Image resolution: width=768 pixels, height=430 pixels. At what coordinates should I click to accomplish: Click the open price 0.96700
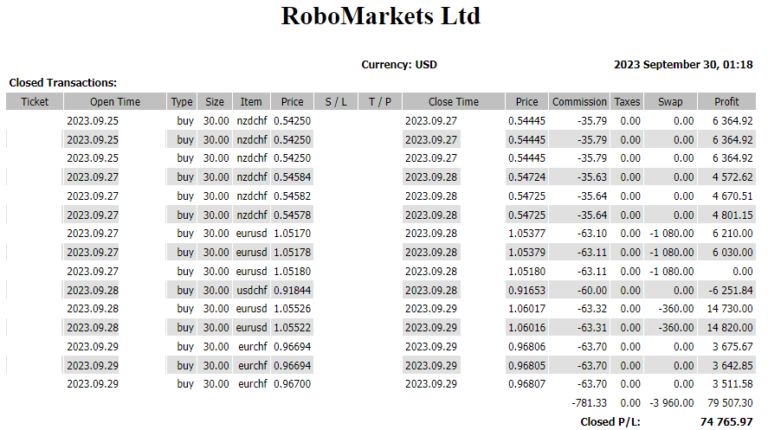[x=292, y=384]
